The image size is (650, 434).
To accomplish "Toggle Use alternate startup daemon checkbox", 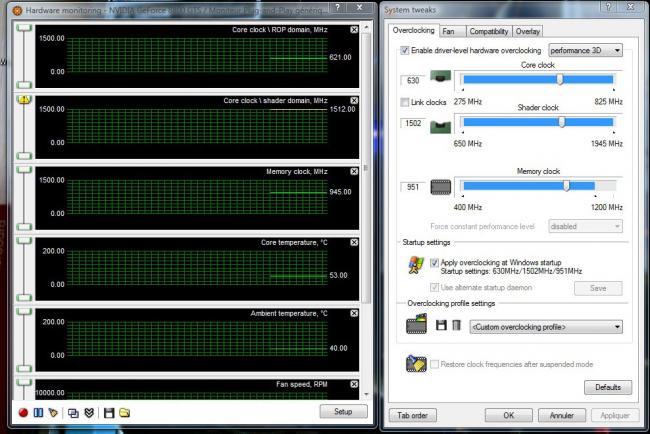I will coord(434,287).
